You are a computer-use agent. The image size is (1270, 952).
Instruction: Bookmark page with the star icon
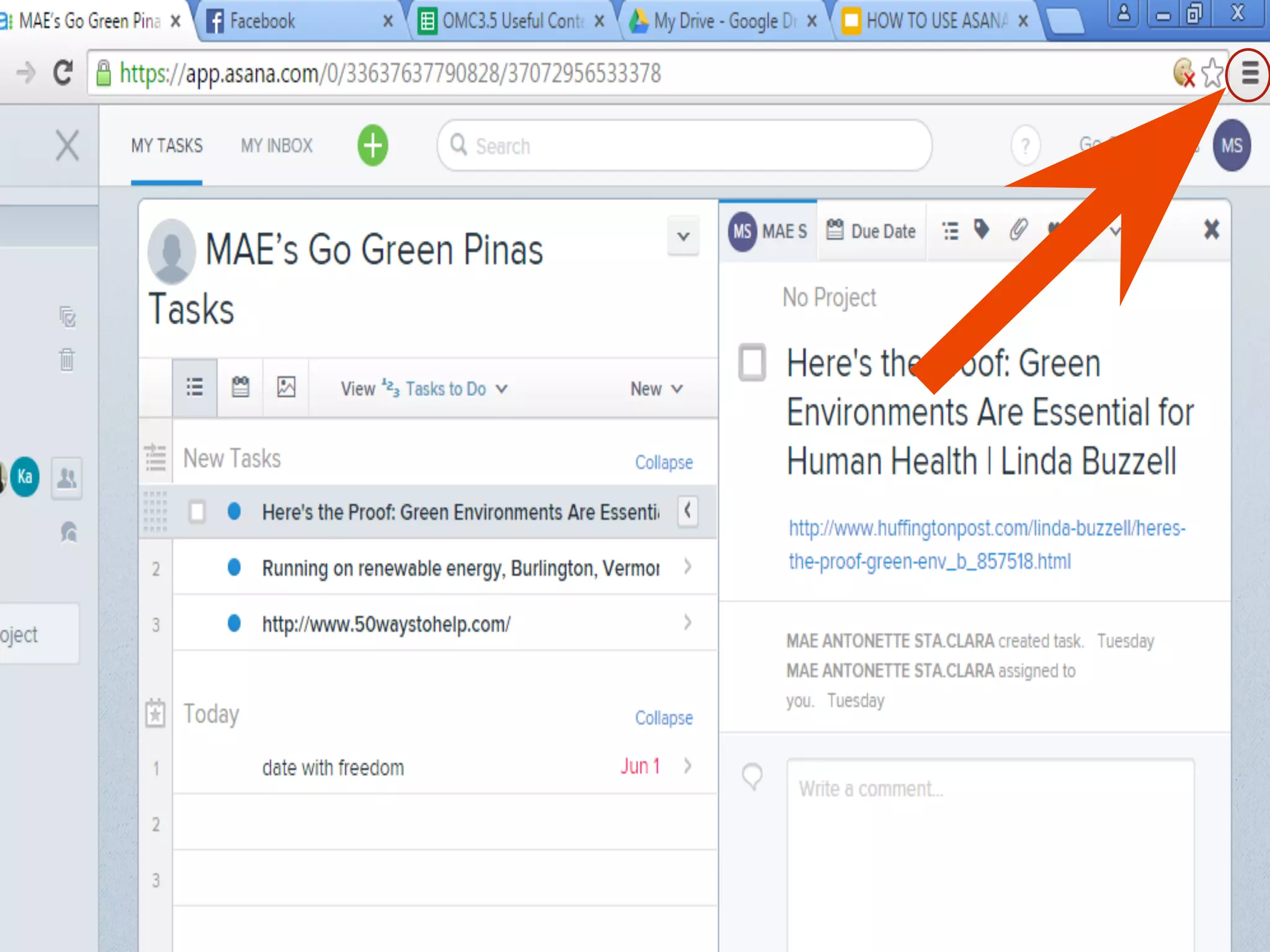(1212, 74)
